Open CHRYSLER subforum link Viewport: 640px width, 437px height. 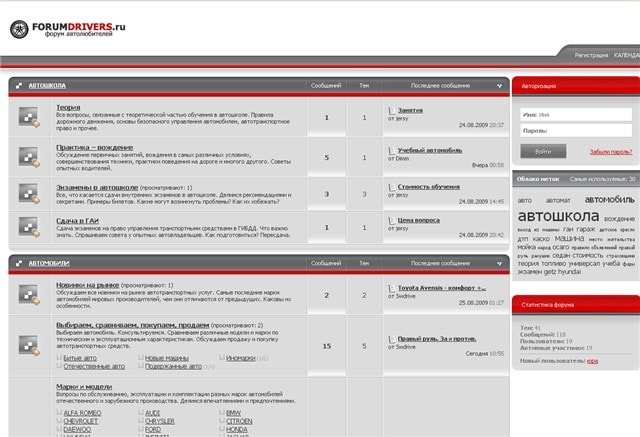160,421
